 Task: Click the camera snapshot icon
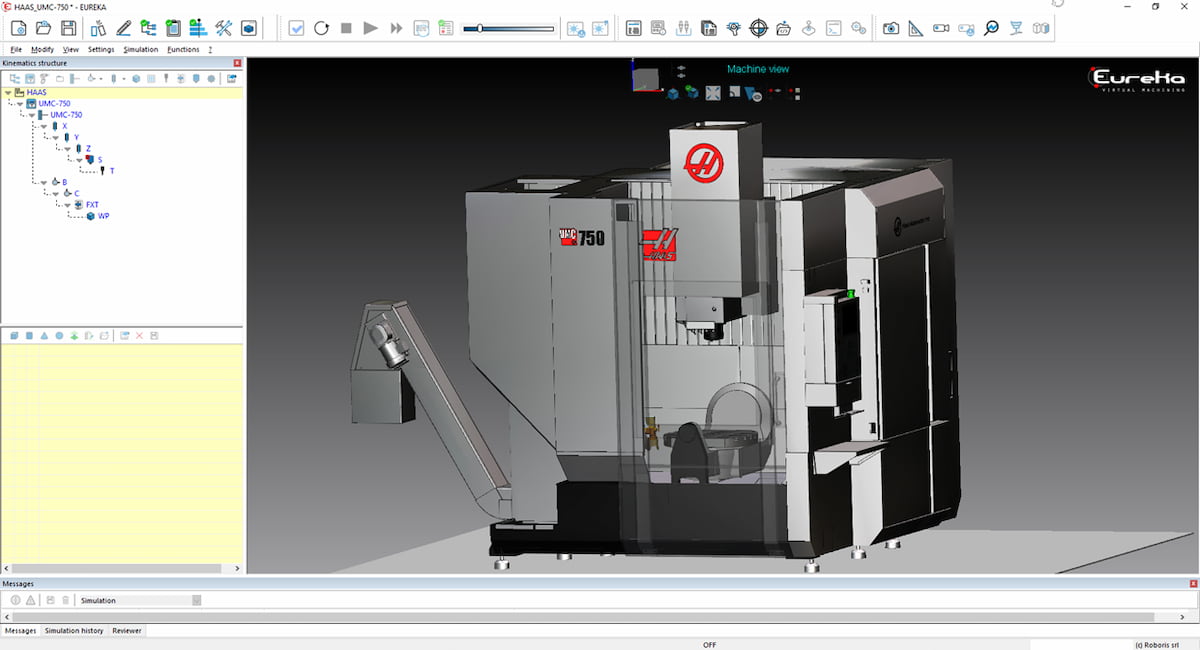(x=890, y=28)
